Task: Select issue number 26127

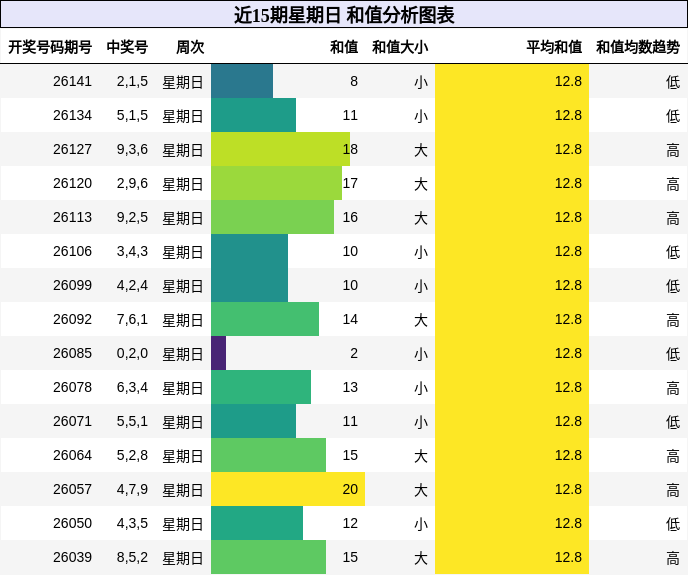Action: (72, 149)
